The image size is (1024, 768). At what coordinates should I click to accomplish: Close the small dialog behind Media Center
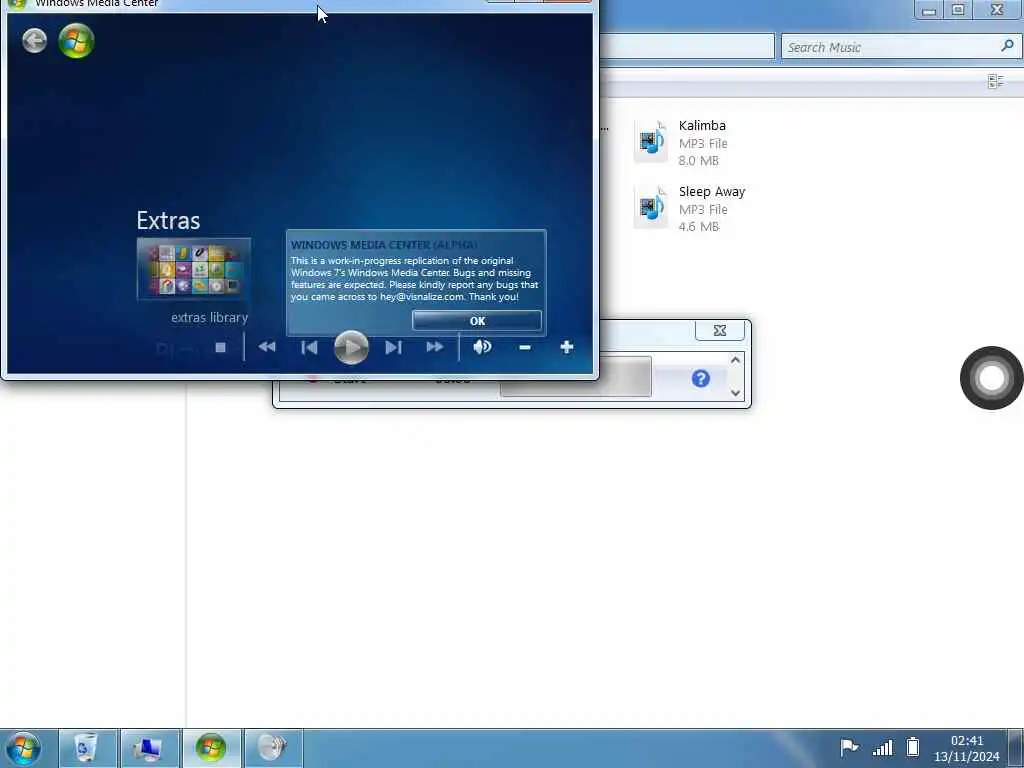point(720,330)
